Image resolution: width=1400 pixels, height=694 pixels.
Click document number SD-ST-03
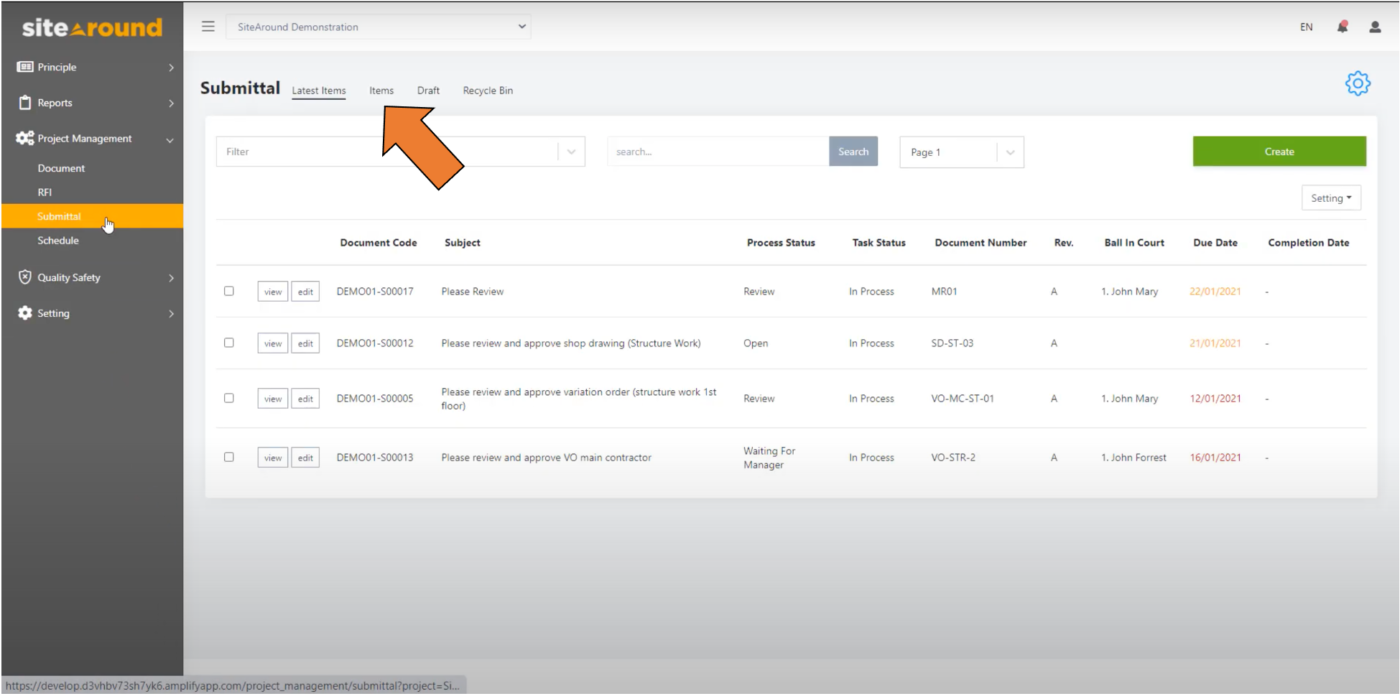[x=952, y=343]
